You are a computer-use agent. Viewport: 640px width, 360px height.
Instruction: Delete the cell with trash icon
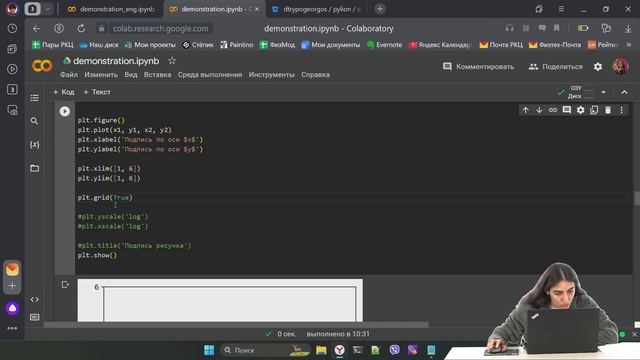(608, 110)
